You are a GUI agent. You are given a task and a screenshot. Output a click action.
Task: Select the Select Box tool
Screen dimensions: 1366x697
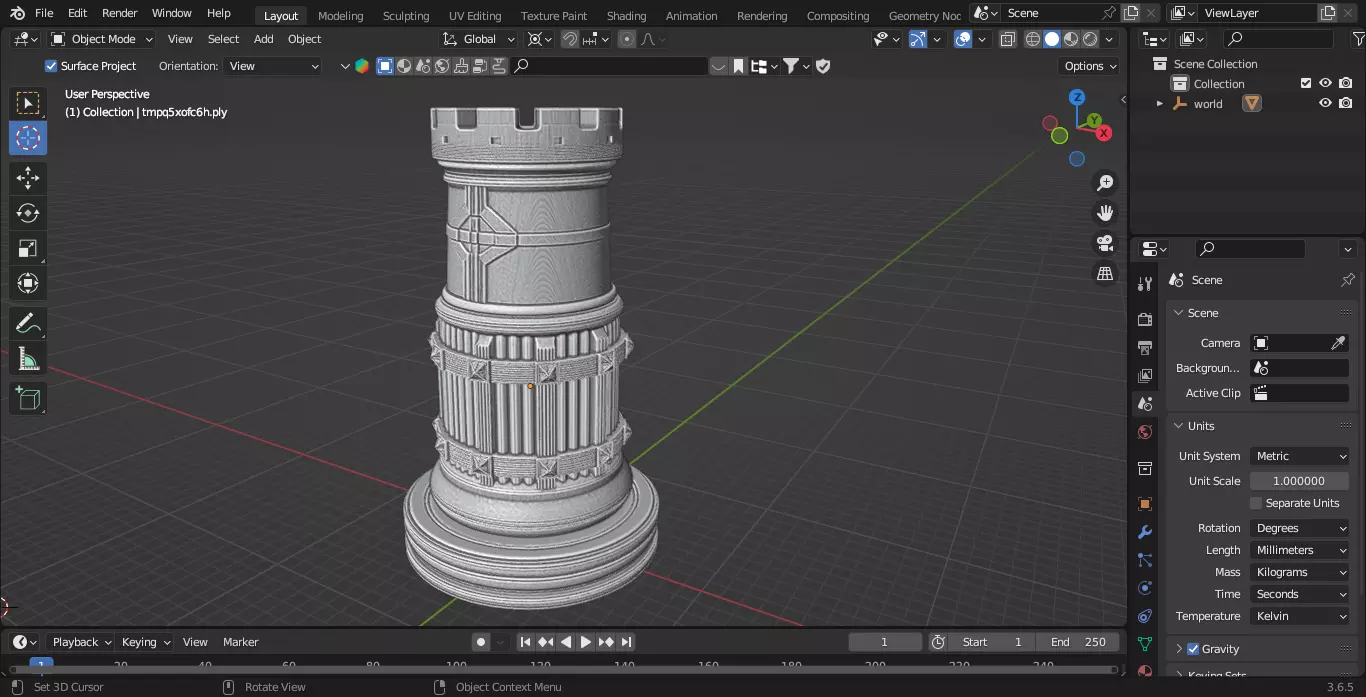pos(28,103)
